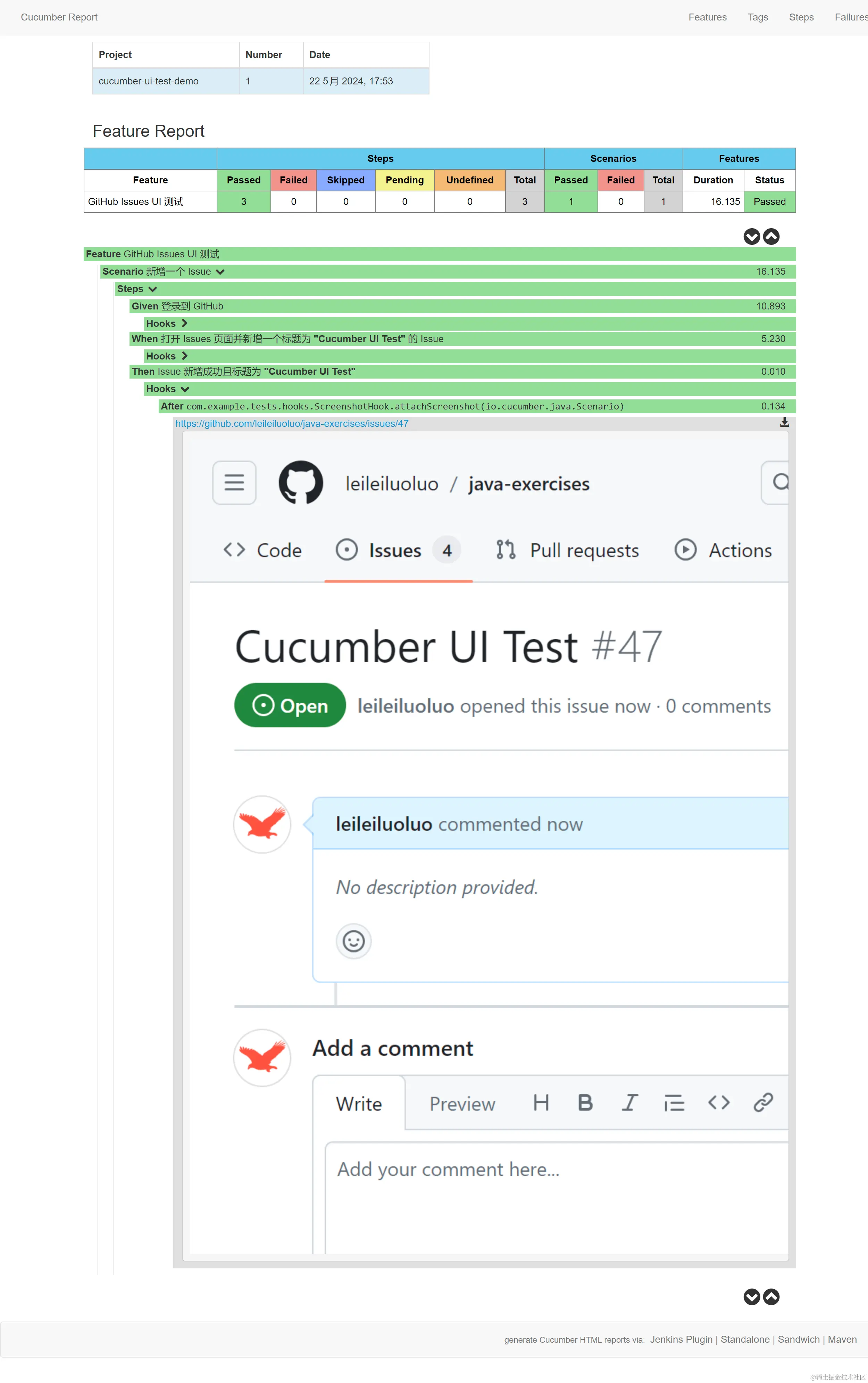Screen dimensions: 868x1383
Task: Click the Write tab in comment editor
Action: tap(360, 1103)
